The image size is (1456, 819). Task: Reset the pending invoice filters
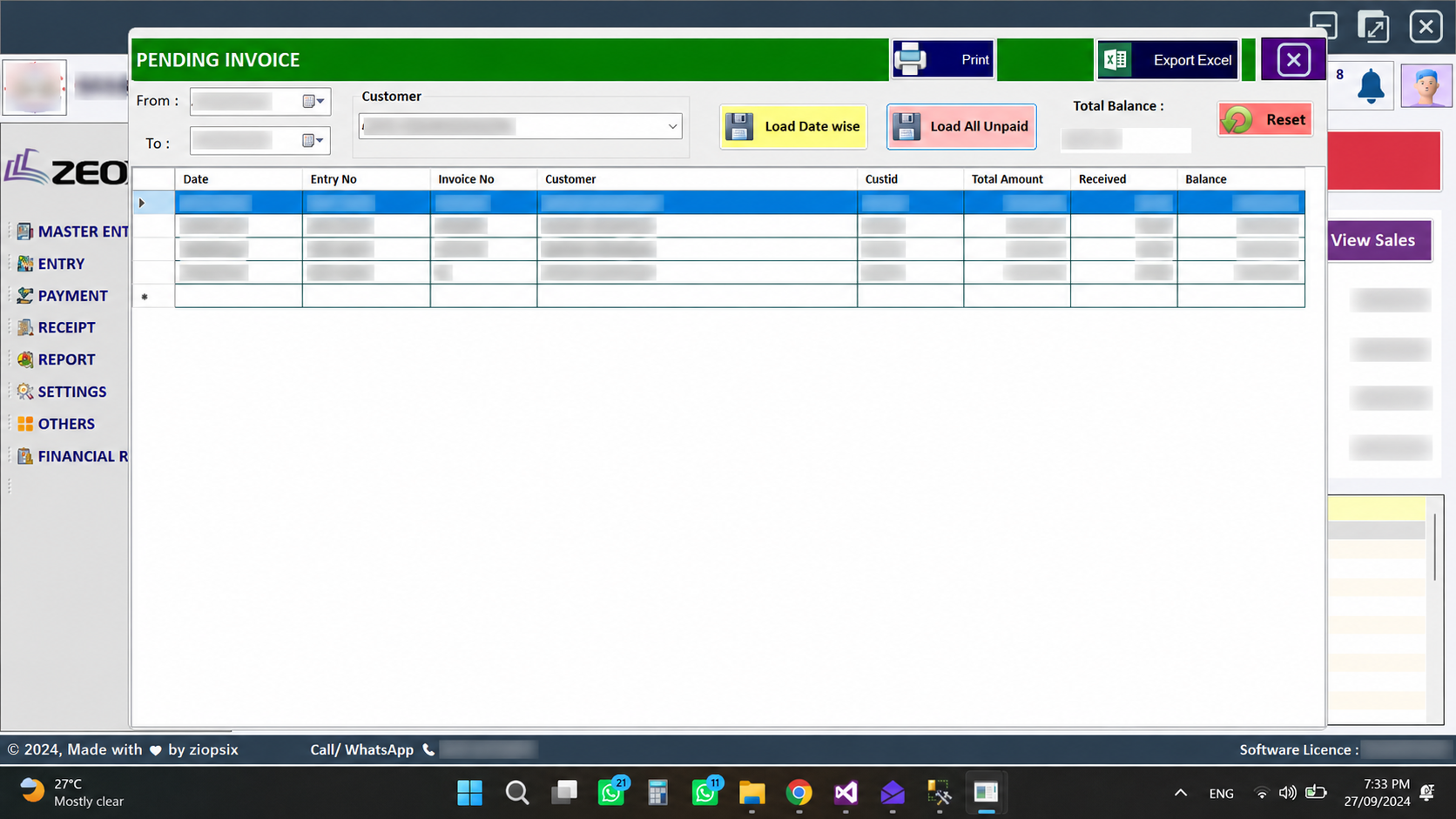[1265, 119]
